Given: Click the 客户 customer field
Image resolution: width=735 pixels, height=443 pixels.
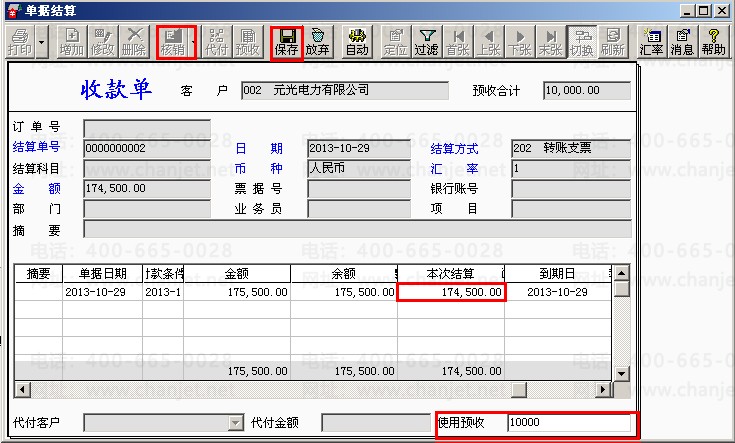Looking at the screenshot, I should (345, 90).
